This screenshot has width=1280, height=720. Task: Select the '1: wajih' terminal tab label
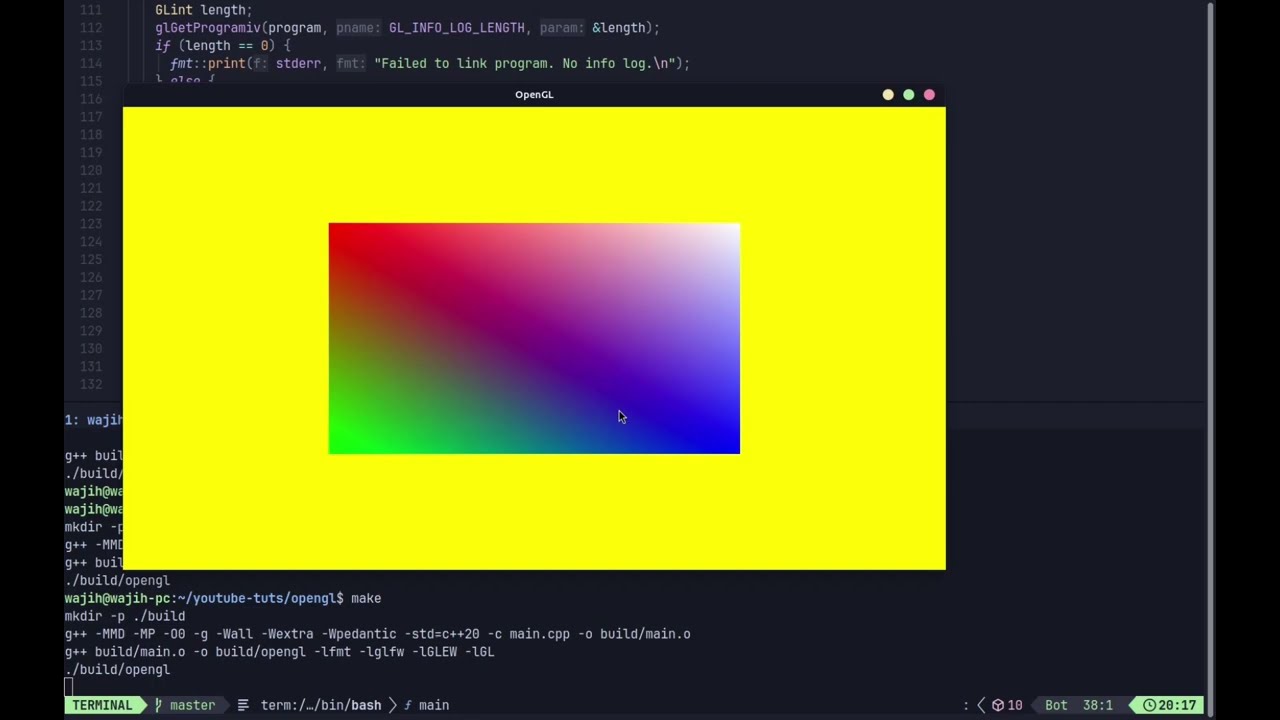coord(93,420)
